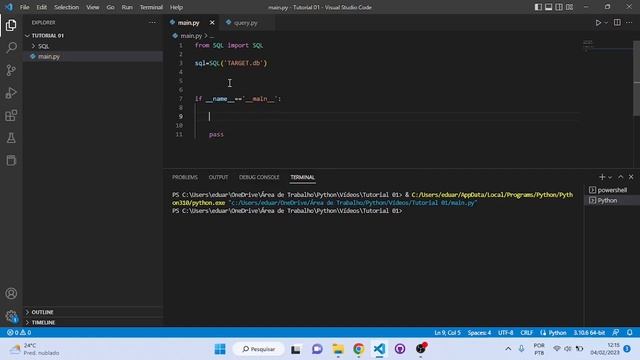Click the editor vertical scrollbar

pos(636,78)
